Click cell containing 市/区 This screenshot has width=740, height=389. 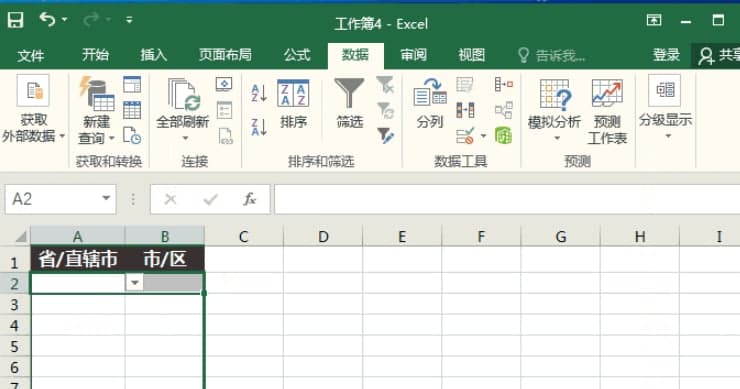click(165, 259)
